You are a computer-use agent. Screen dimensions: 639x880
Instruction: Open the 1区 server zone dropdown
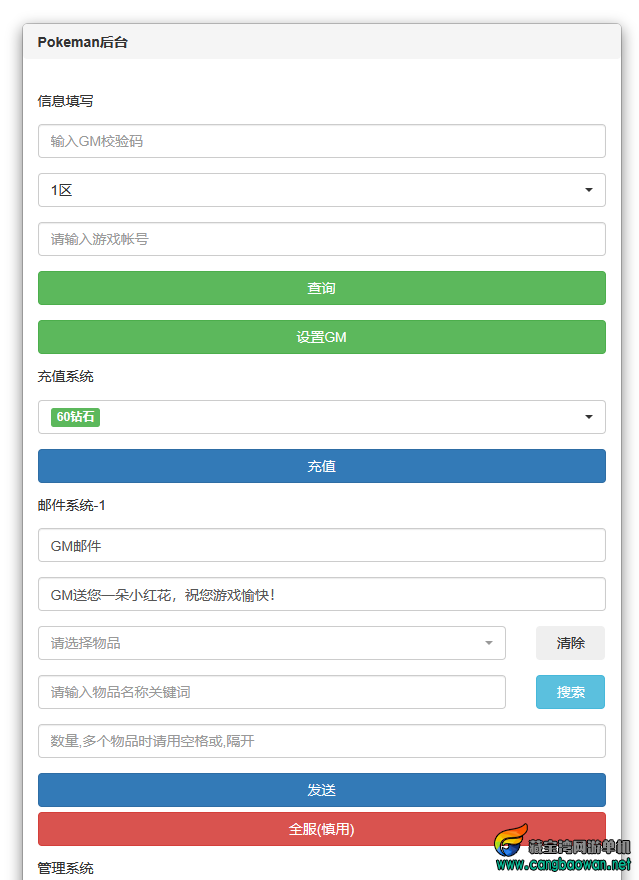321,190
